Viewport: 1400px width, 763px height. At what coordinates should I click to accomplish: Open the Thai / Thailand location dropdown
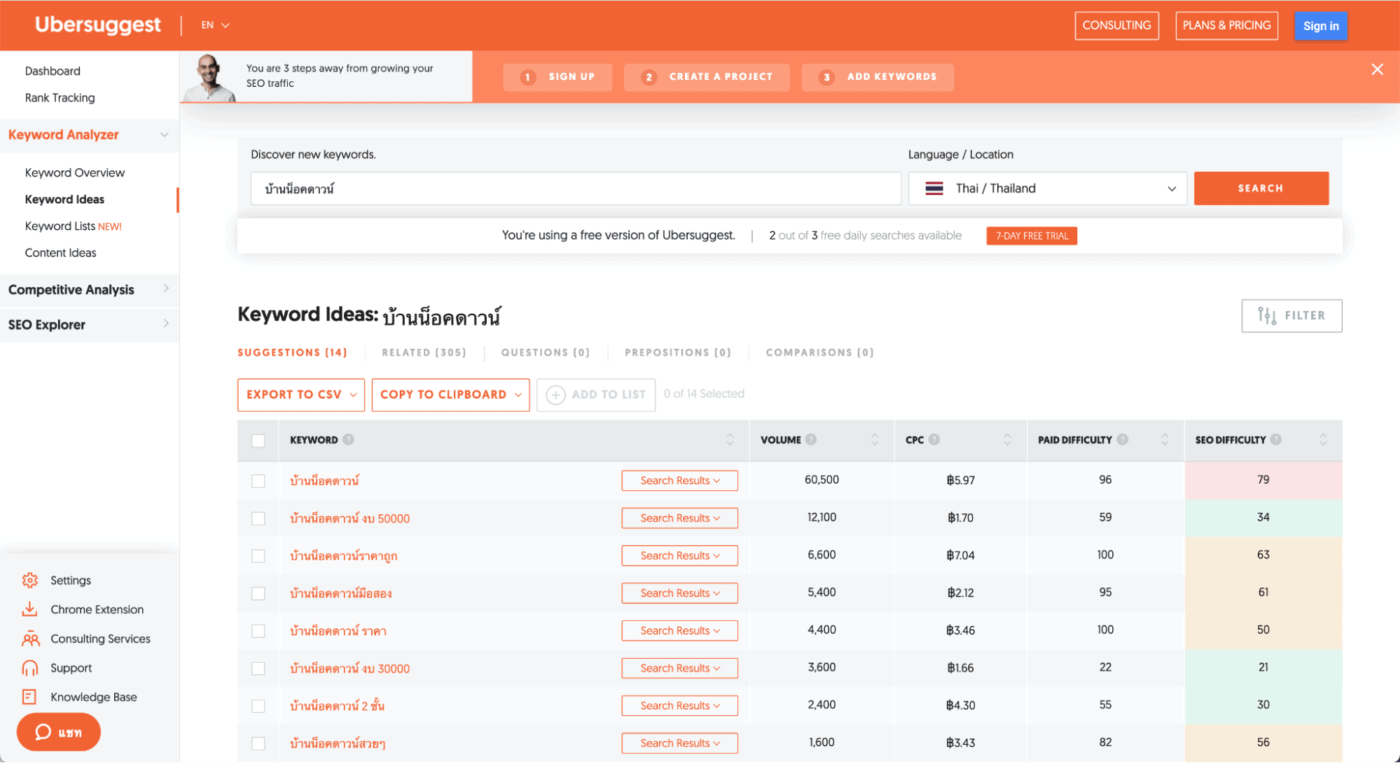(1047, 188)
